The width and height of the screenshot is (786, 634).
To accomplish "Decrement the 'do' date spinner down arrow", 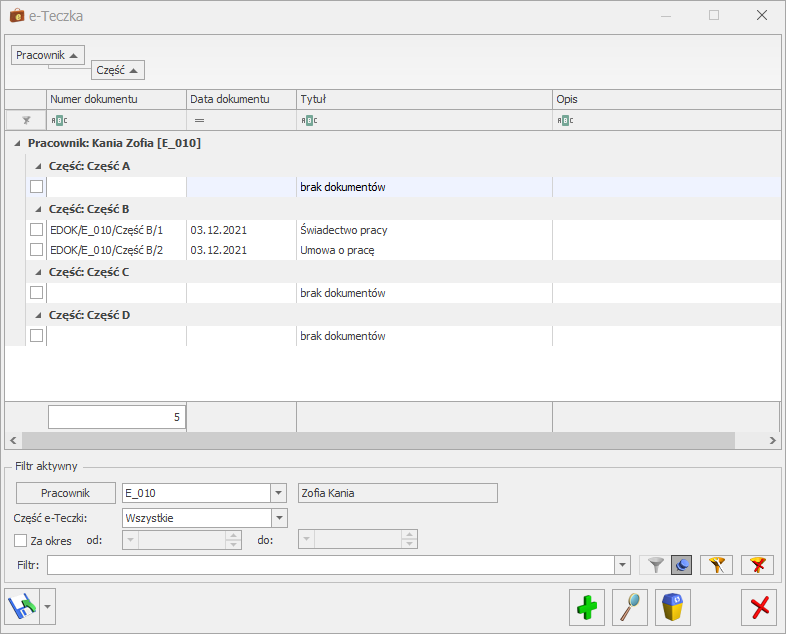I will point(409,544).
